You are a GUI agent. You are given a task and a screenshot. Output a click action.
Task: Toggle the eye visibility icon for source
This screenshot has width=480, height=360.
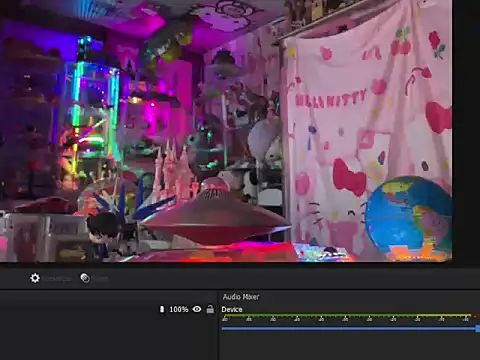[x=197, y=309]
